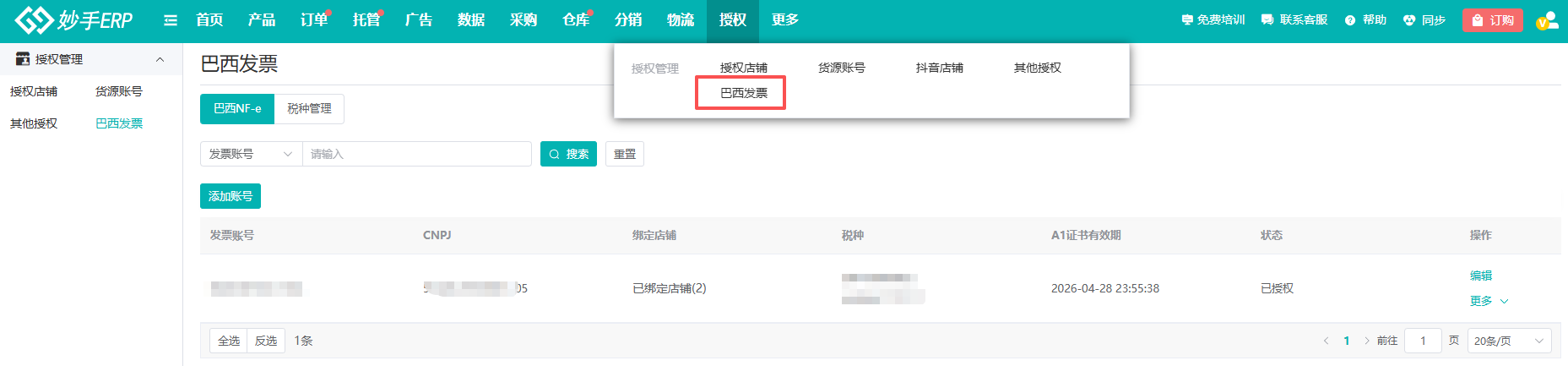Open the 分销 menu

click(628, 19)
